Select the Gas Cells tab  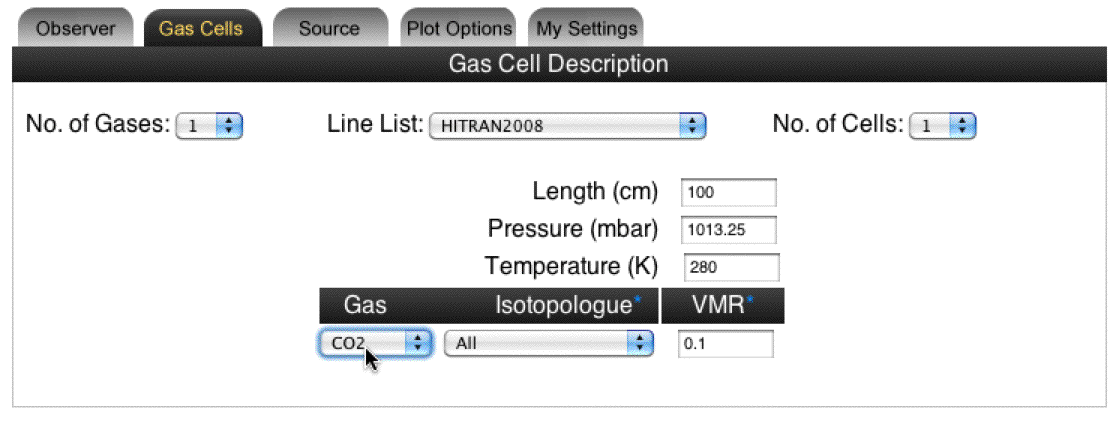point(201,28)
